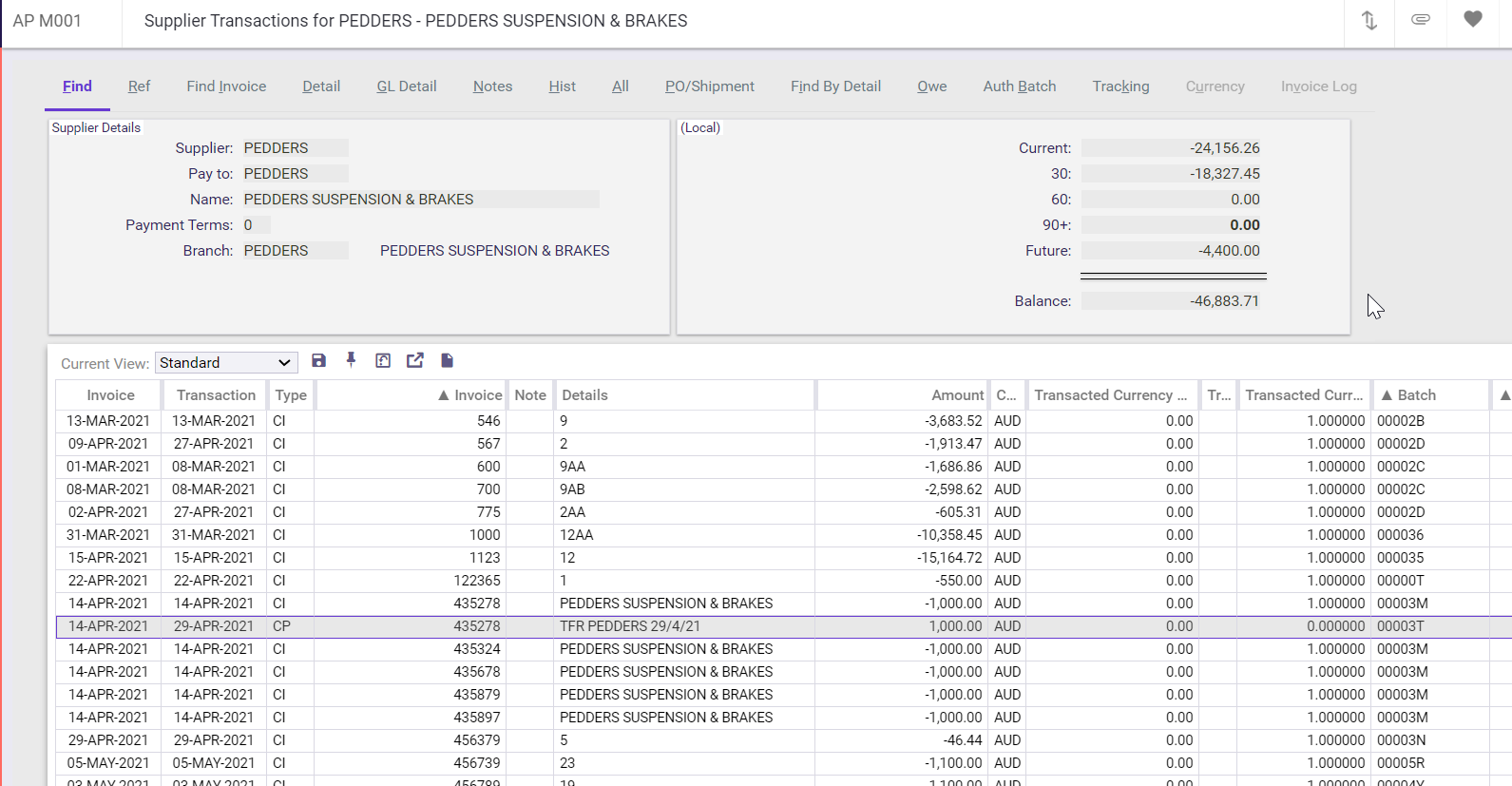Screen dimensions: 1512x786
Task: Click the 30 days value -18,327.45
Action: coord(1173,174)
